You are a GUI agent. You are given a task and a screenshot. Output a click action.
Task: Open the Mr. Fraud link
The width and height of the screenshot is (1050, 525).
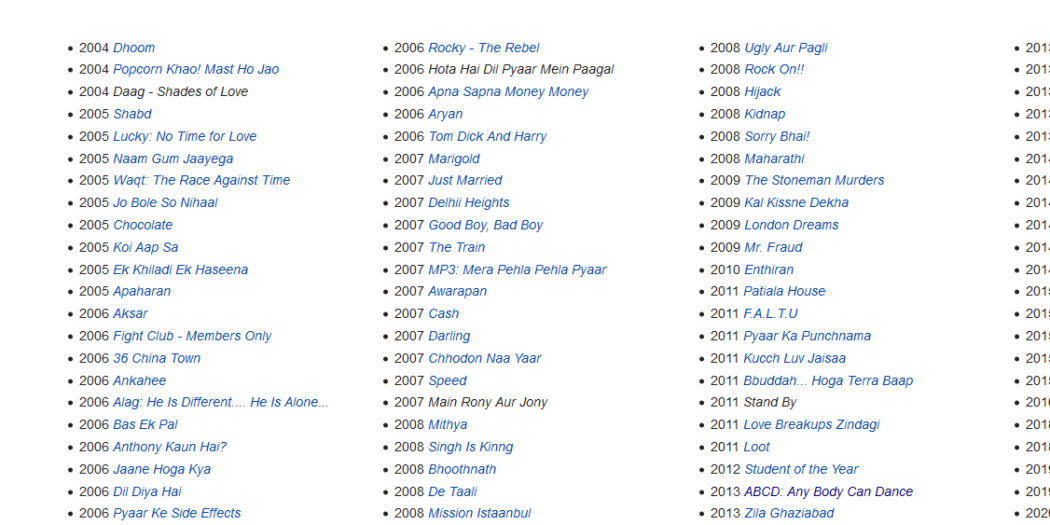pyautogui.click(x=773, y=247)
